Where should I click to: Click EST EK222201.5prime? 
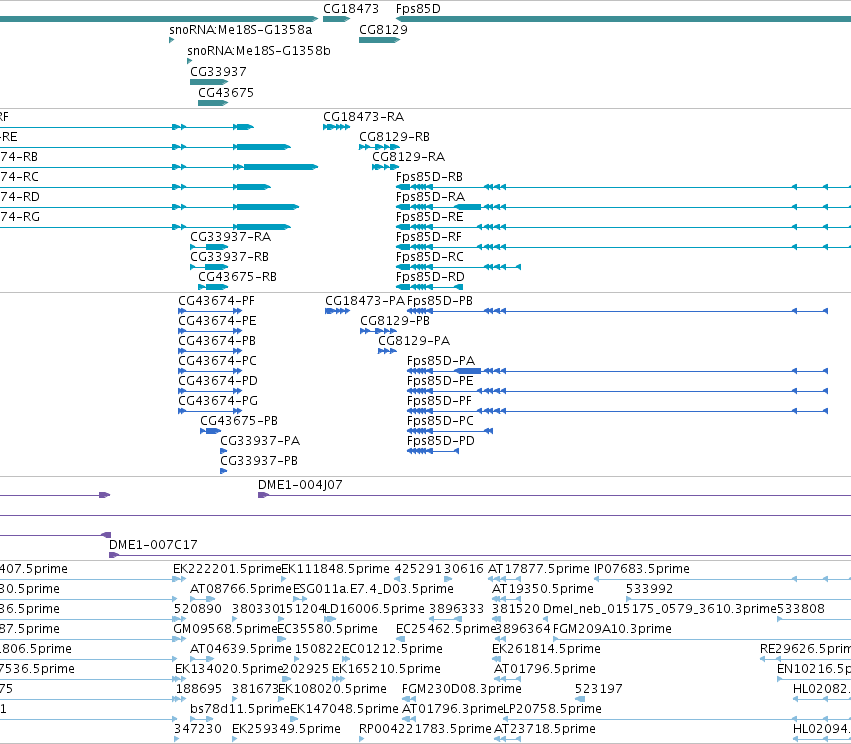pyautogui.click(x=227, y=569)
